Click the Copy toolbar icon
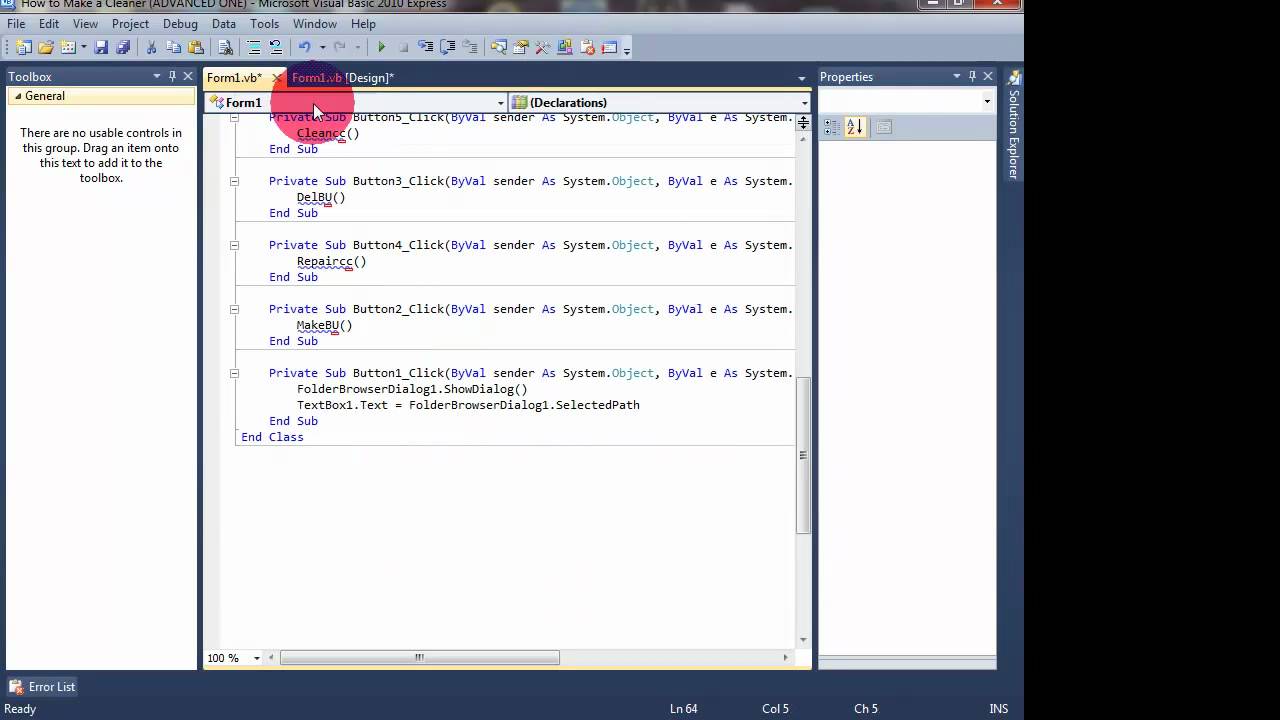1280x720 pixels. tap(173, 47)
